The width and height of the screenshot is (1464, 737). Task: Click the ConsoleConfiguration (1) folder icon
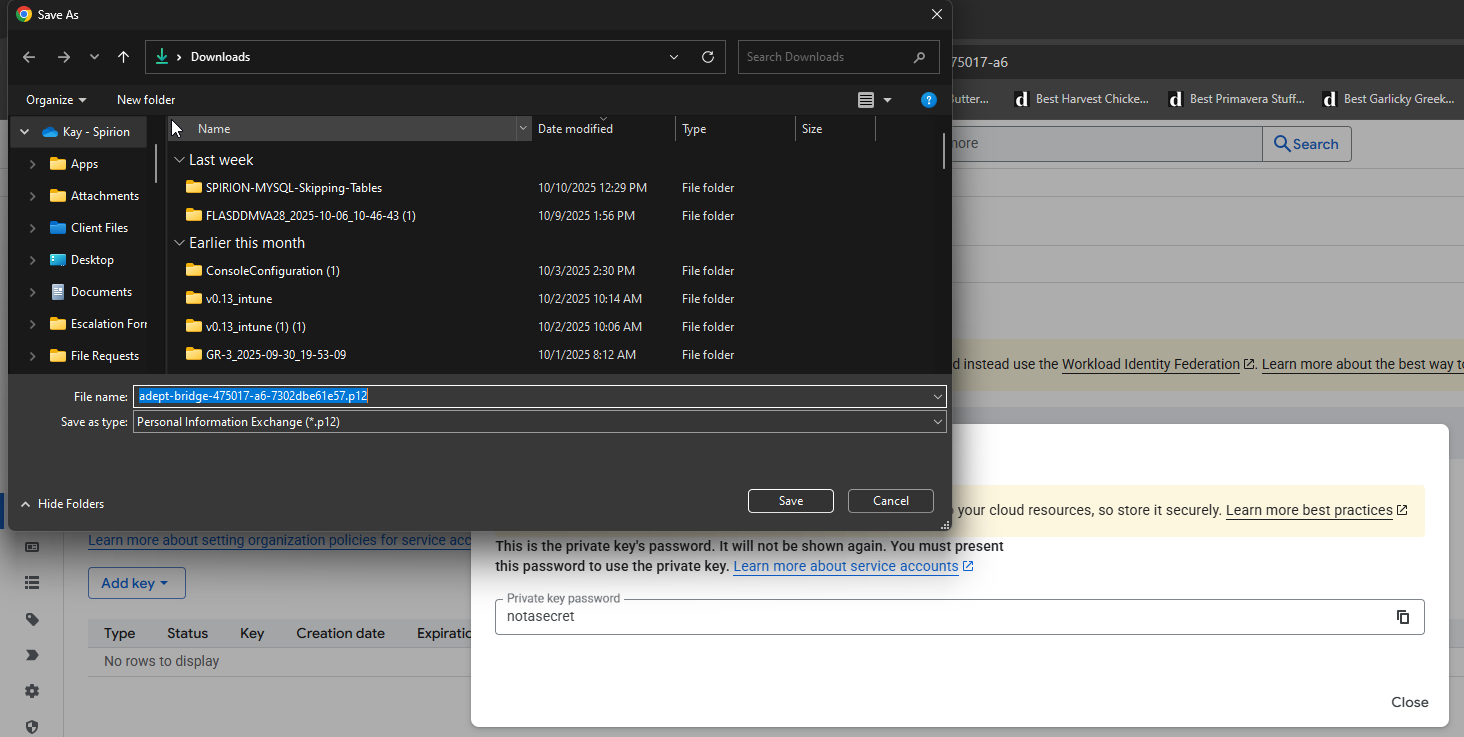pyautogui.click(x=194, y=270)
